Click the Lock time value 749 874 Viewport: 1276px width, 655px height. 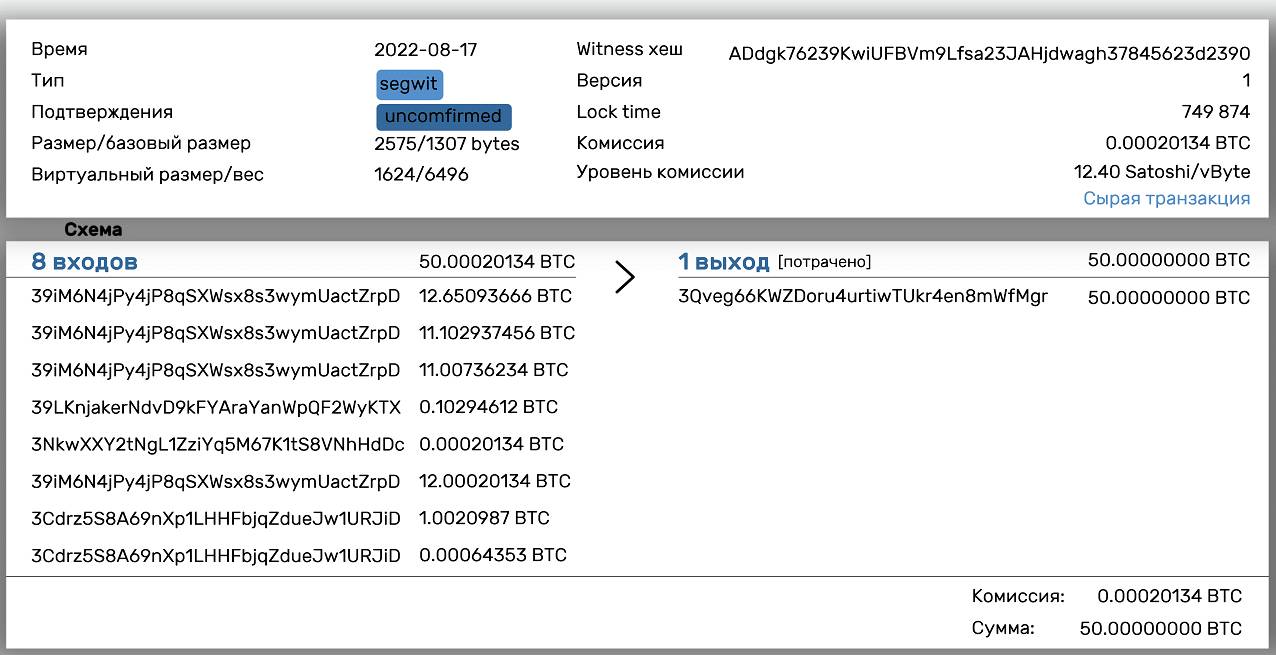(1215, 112)
